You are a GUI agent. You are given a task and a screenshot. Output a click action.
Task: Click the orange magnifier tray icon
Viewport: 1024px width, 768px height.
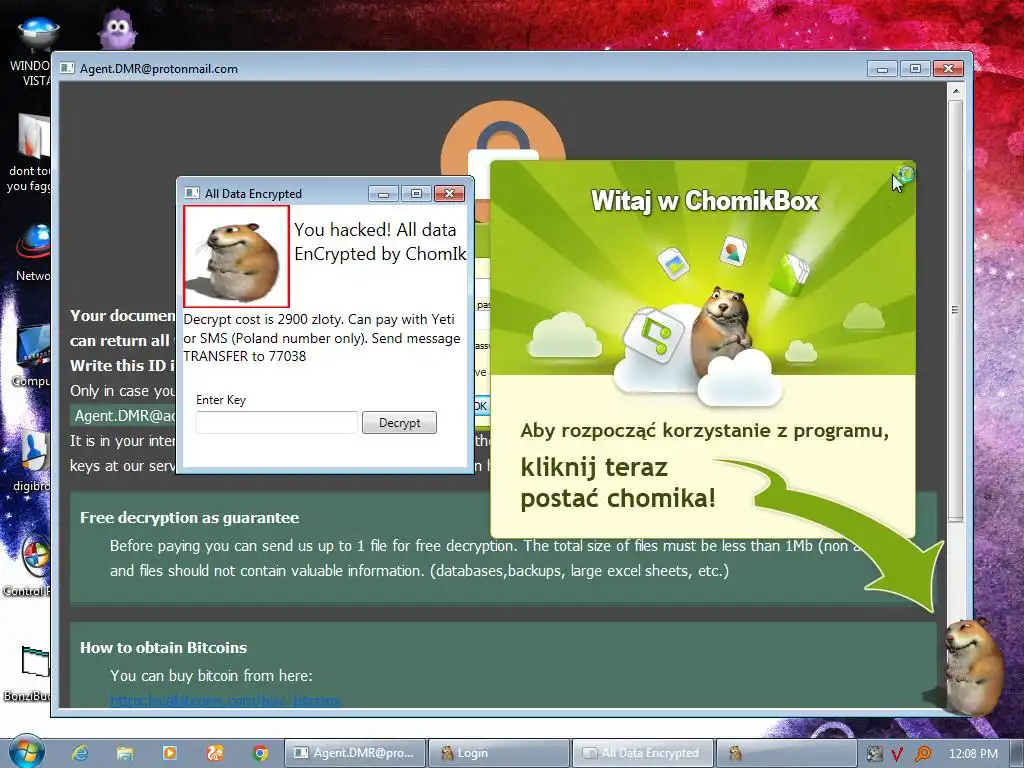click(x=923, y=754)
